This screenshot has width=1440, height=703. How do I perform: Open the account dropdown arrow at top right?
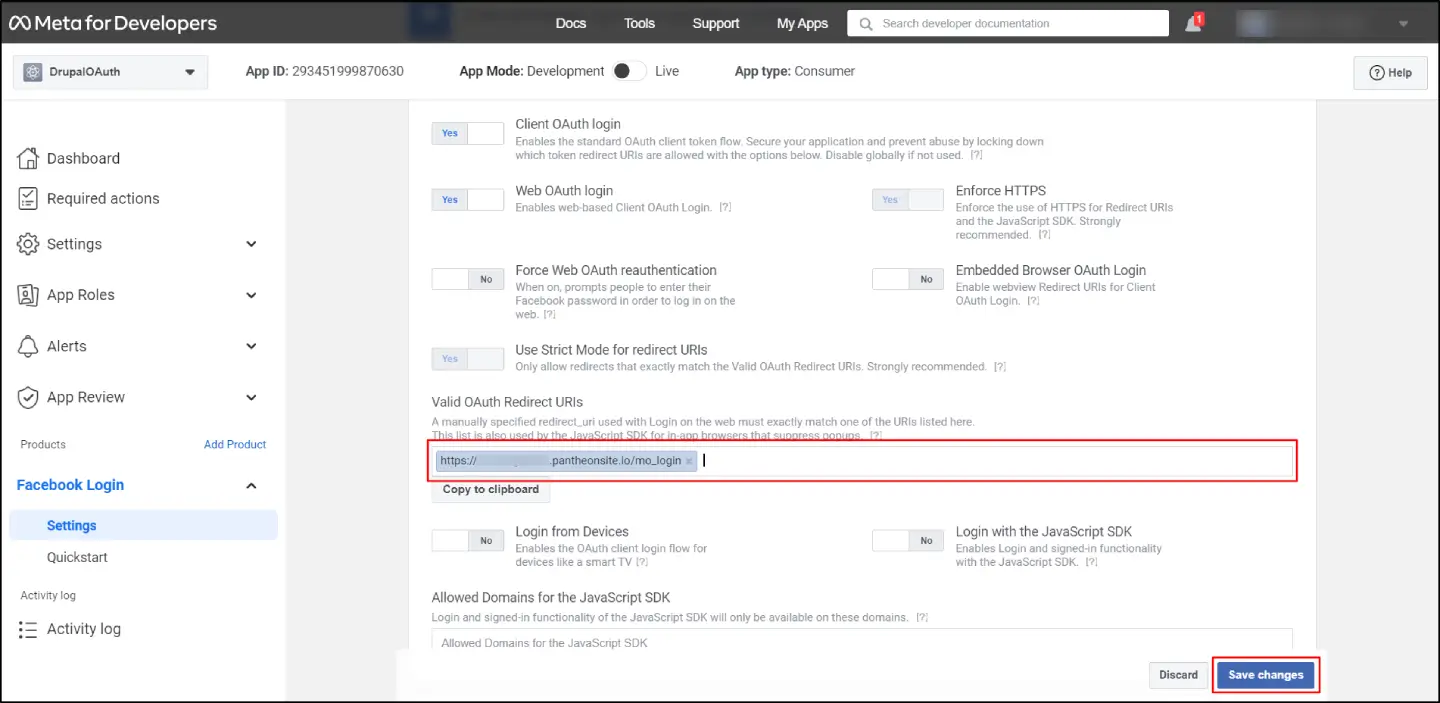click(x=1403, y=23)
